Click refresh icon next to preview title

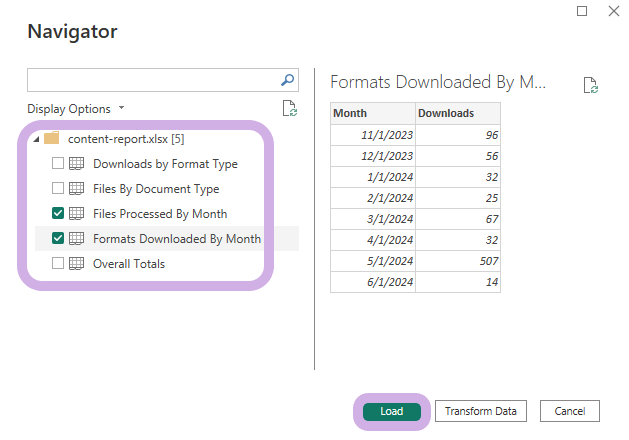click(590, 85)
